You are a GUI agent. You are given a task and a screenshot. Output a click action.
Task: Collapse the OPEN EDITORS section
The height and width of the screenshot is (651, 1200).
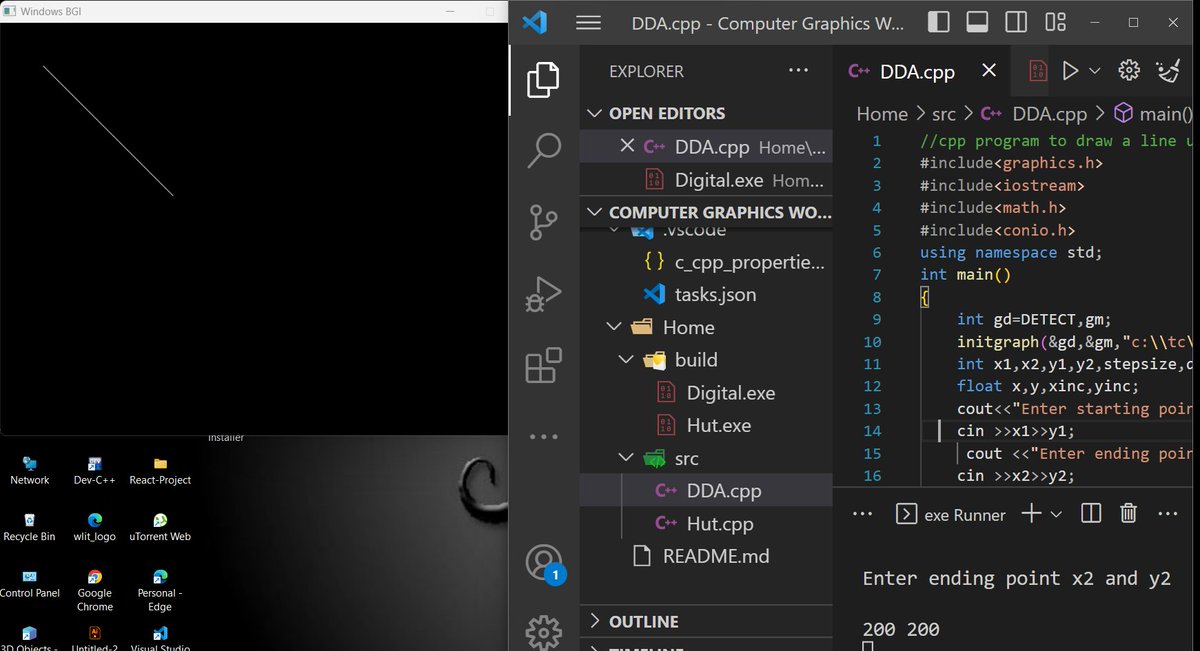point(706,113)
